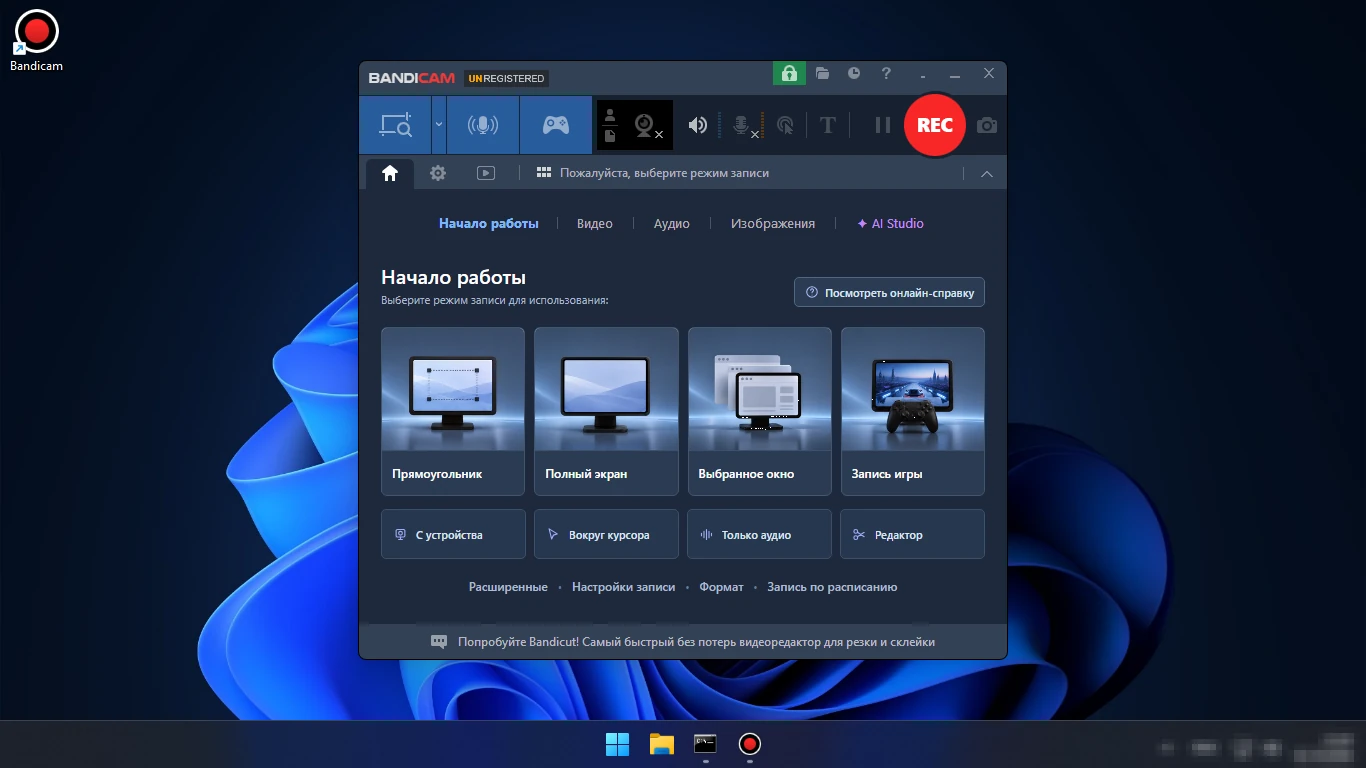Click the Вокруг курсора button

(606, 534)
